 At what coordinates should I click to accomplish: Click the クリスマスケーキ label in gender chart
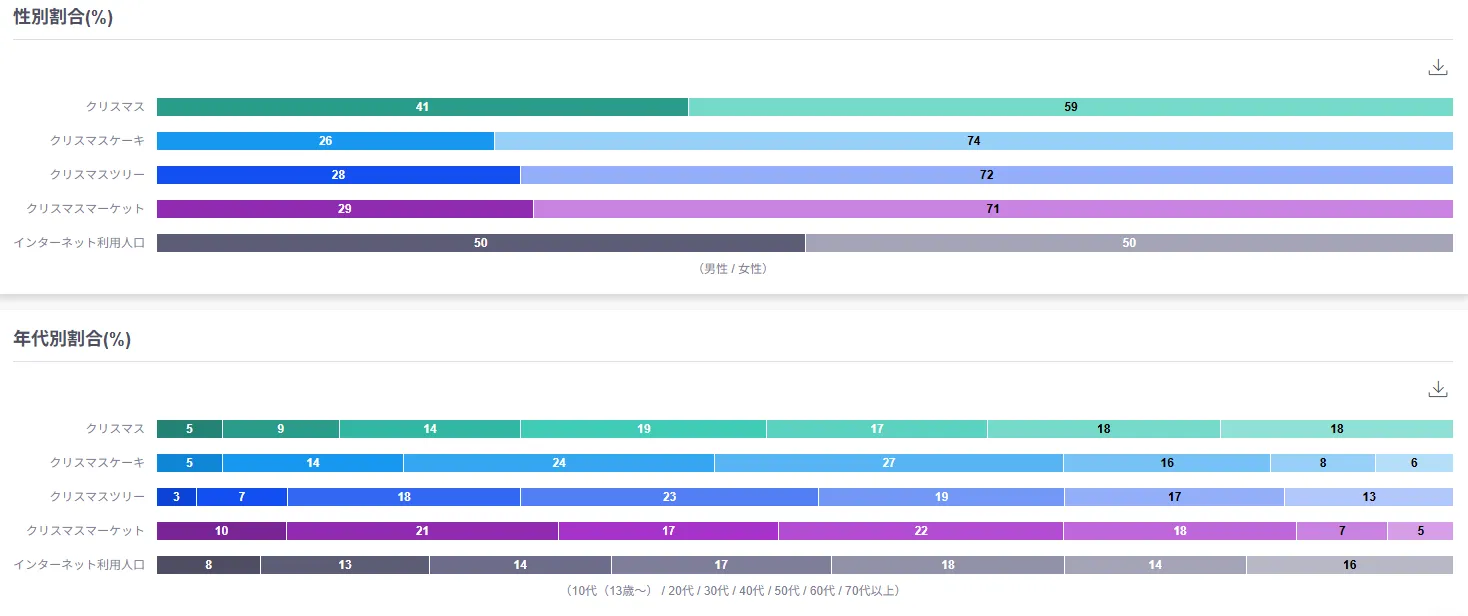97,141
